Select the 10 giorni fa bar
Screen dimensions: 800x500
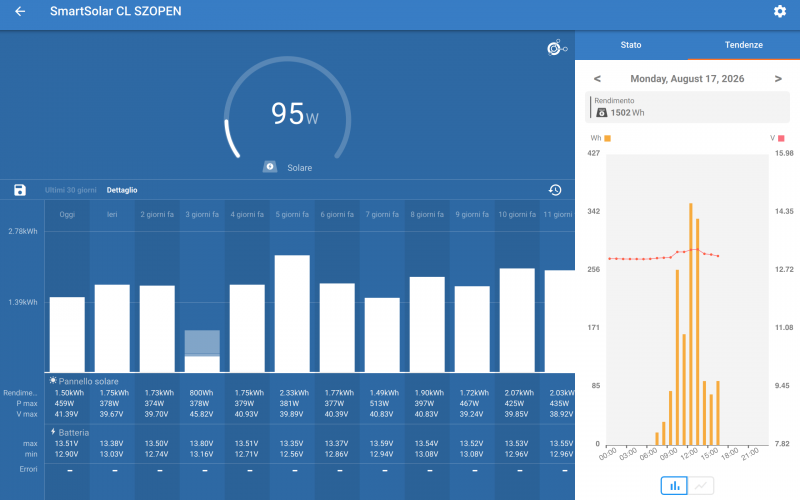coord(517,320)
